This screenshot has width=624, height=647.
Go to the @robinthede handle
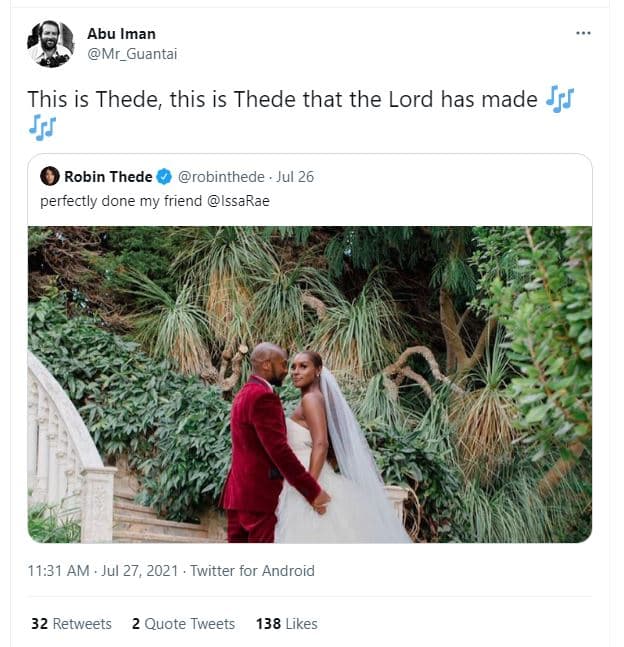click(x=220, y=177)
